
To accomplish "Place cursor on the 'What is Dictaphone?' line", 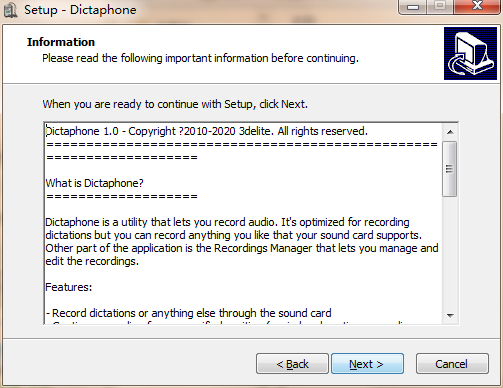I will 94,183.
